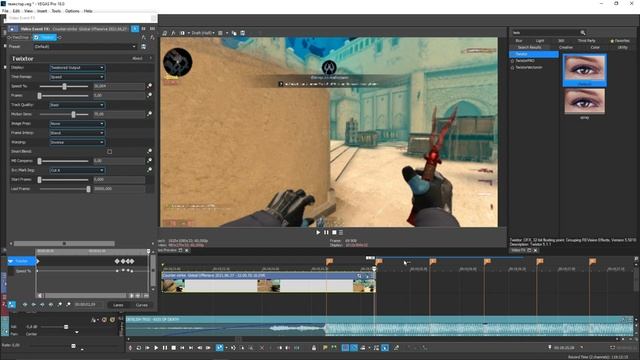Viewport: 640px width, 360px height.
Task: Click the first orange timeline marker
Action: [329, 261]
